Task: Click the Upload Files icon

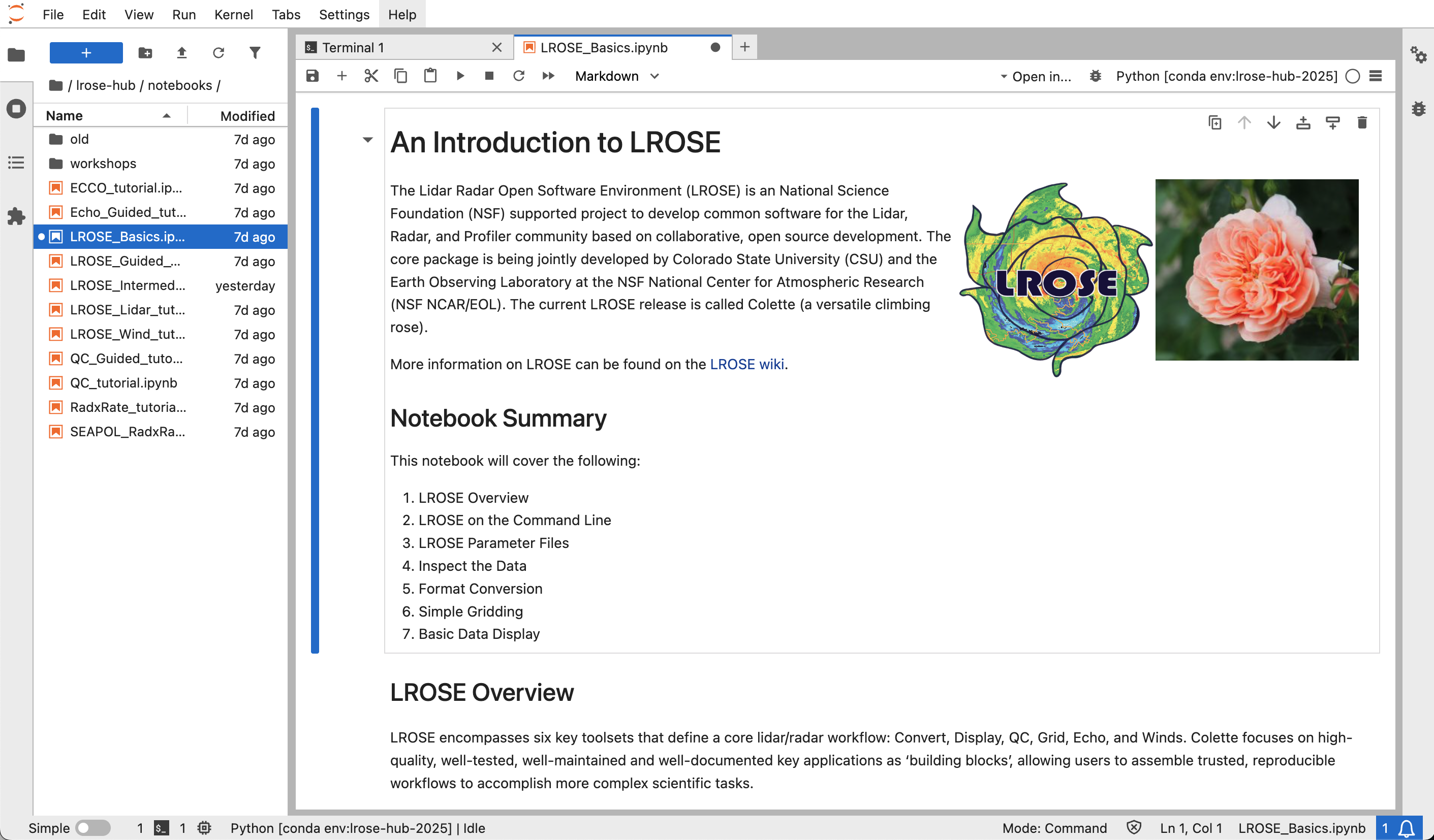Action: click(181, 53)
